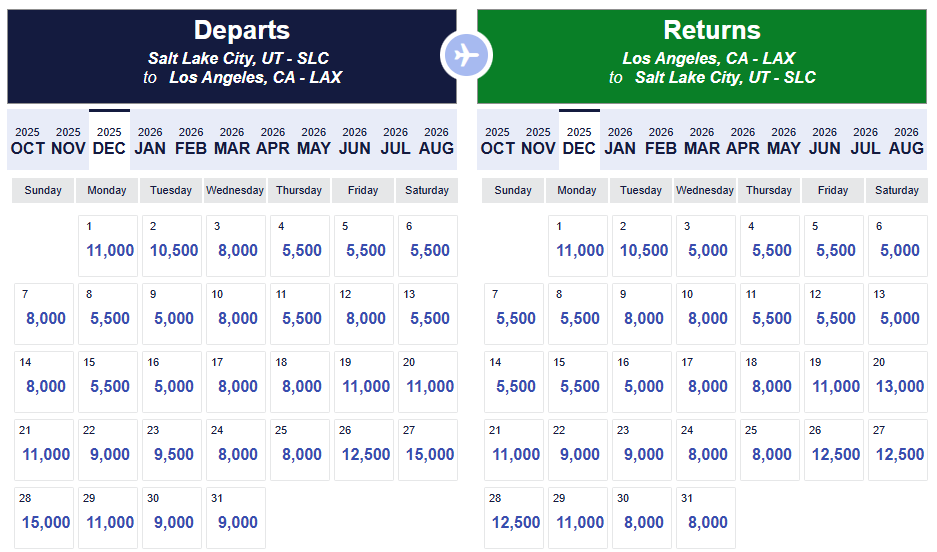
Task: Click the airplane swap icon between panels
Action: (x=466, y=56)
